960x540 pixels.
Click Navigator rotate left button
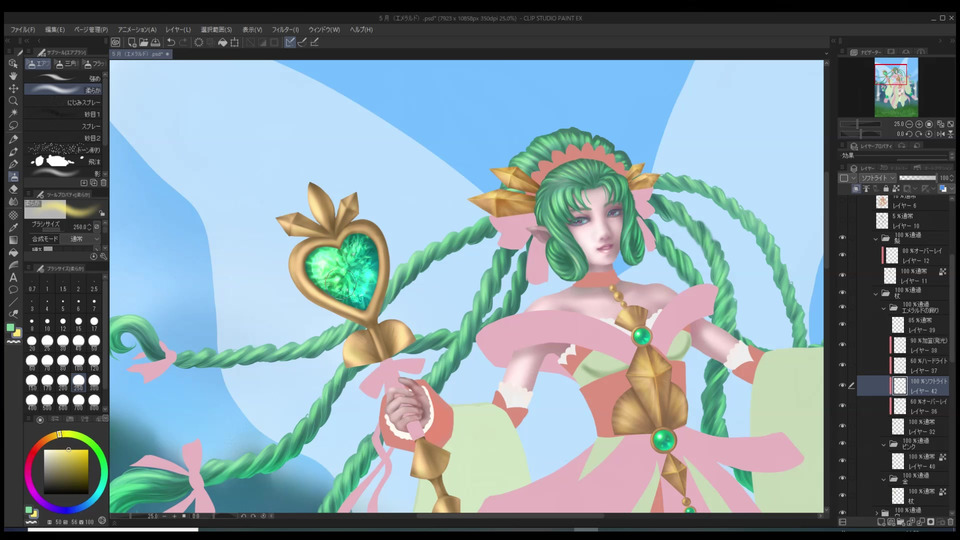click(909, 134)
